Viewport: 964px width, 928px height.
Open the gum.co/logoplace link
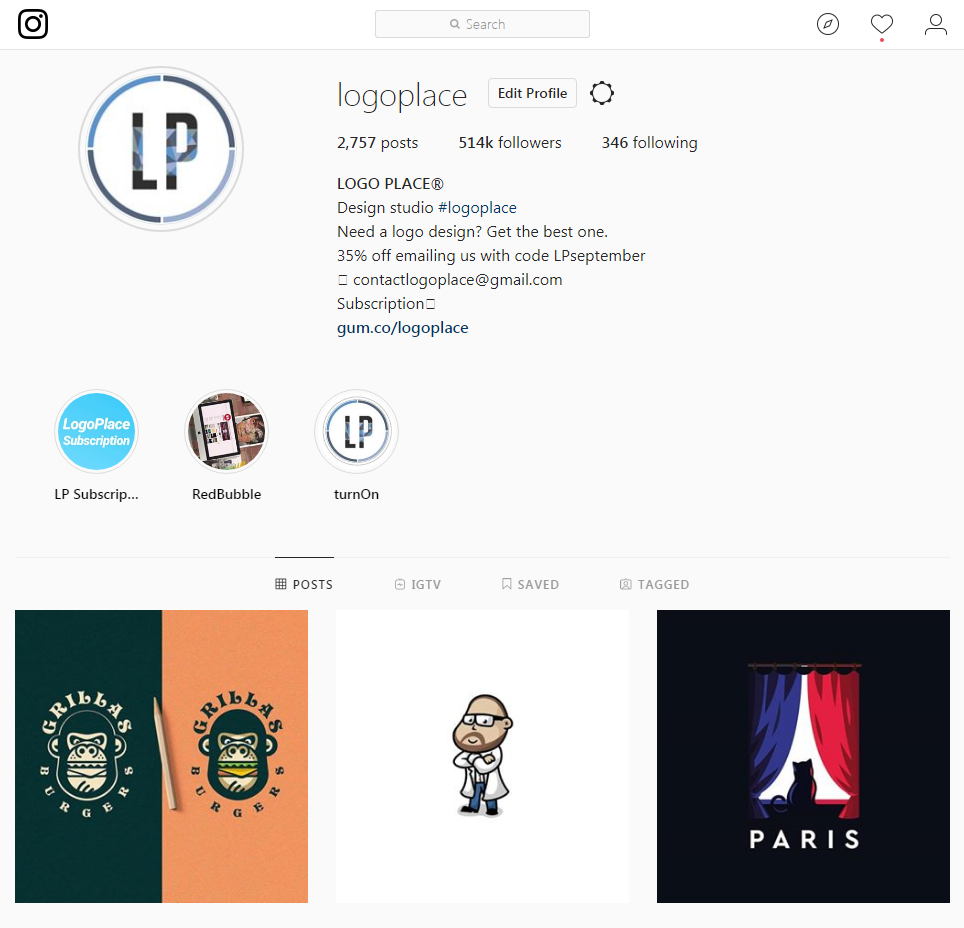pos(403,328)
